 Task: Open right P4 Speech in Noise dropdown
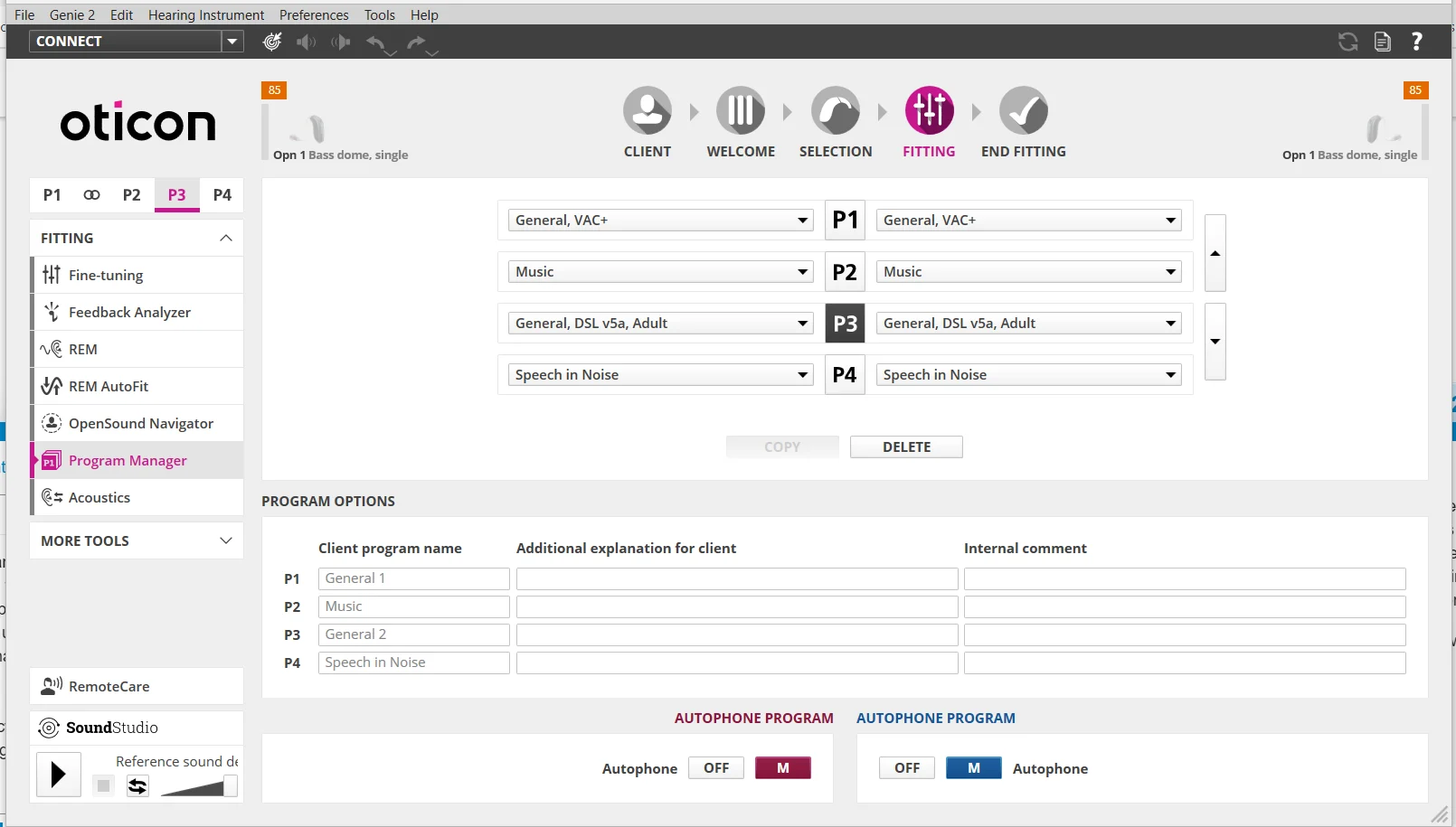[x=1029, y=374]
